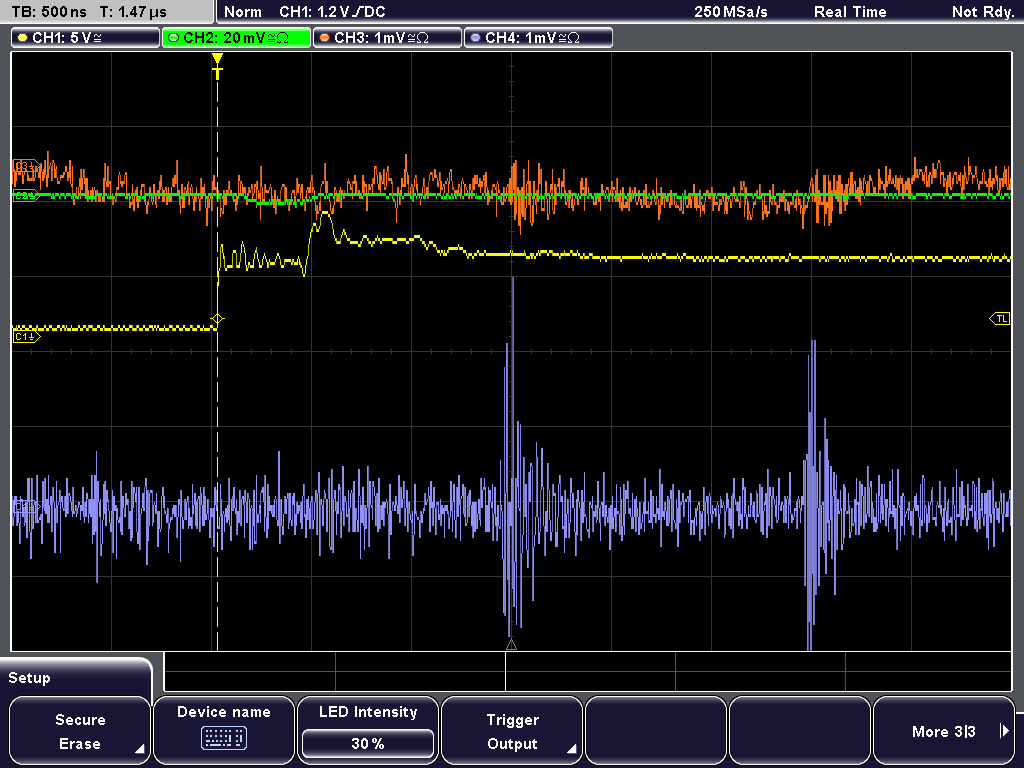Go to More 3|3 menu page
The height and width of the screenshot is (768, 1024).
pyautogui.click(x=944, y=731)
